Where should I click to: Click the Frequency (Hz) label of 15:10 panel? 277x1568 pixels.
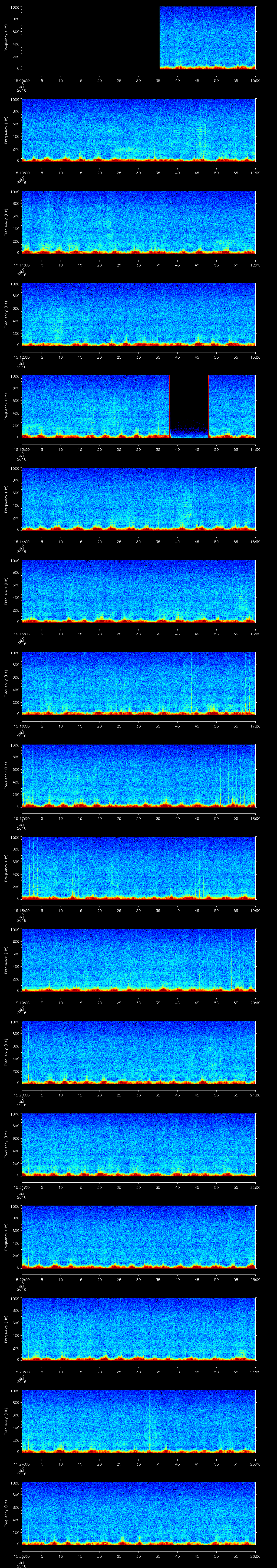pyautogui.click(x=7, y=130)
